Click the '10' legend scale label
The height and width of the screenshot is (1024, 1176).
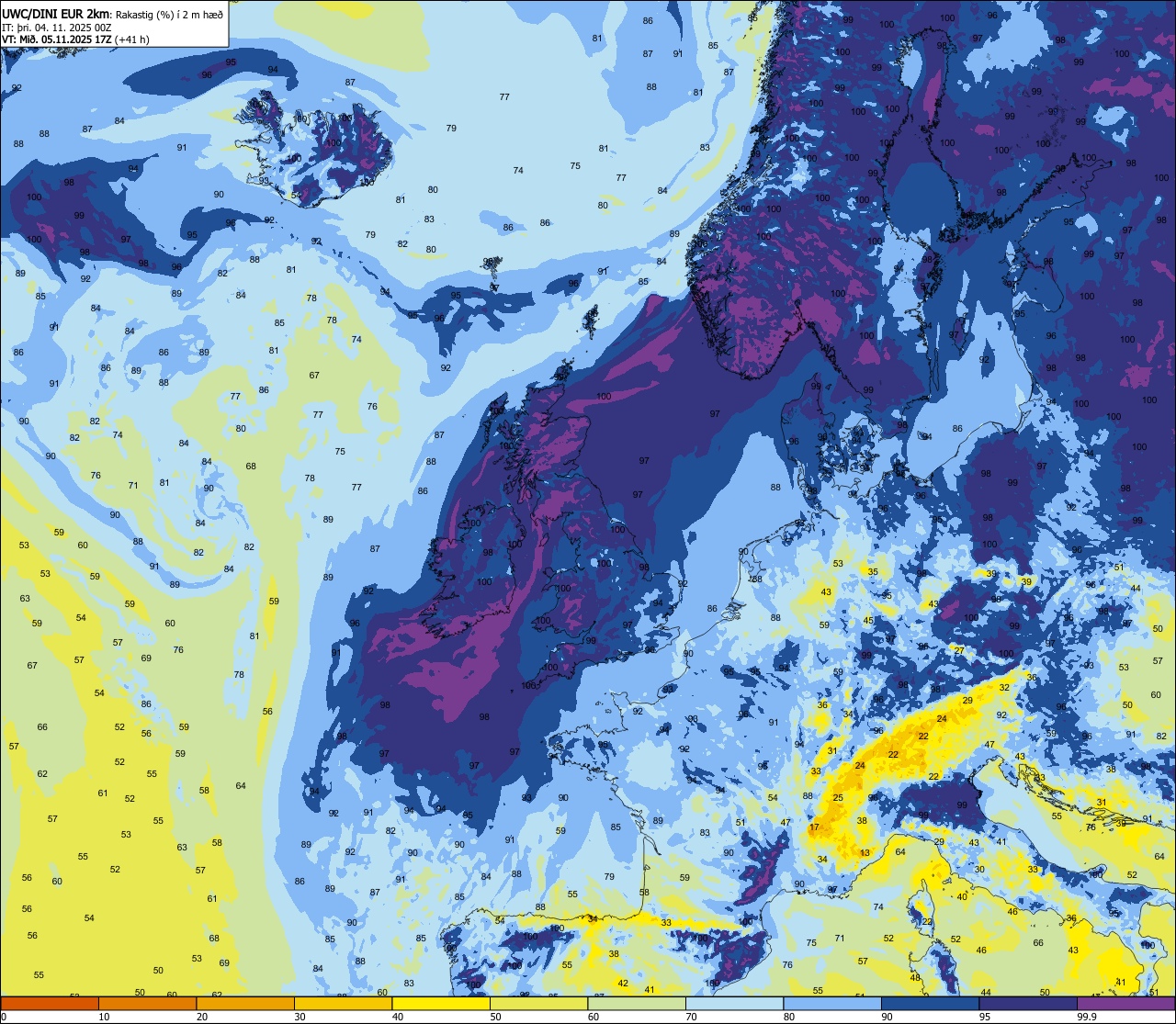point(104,1017)
